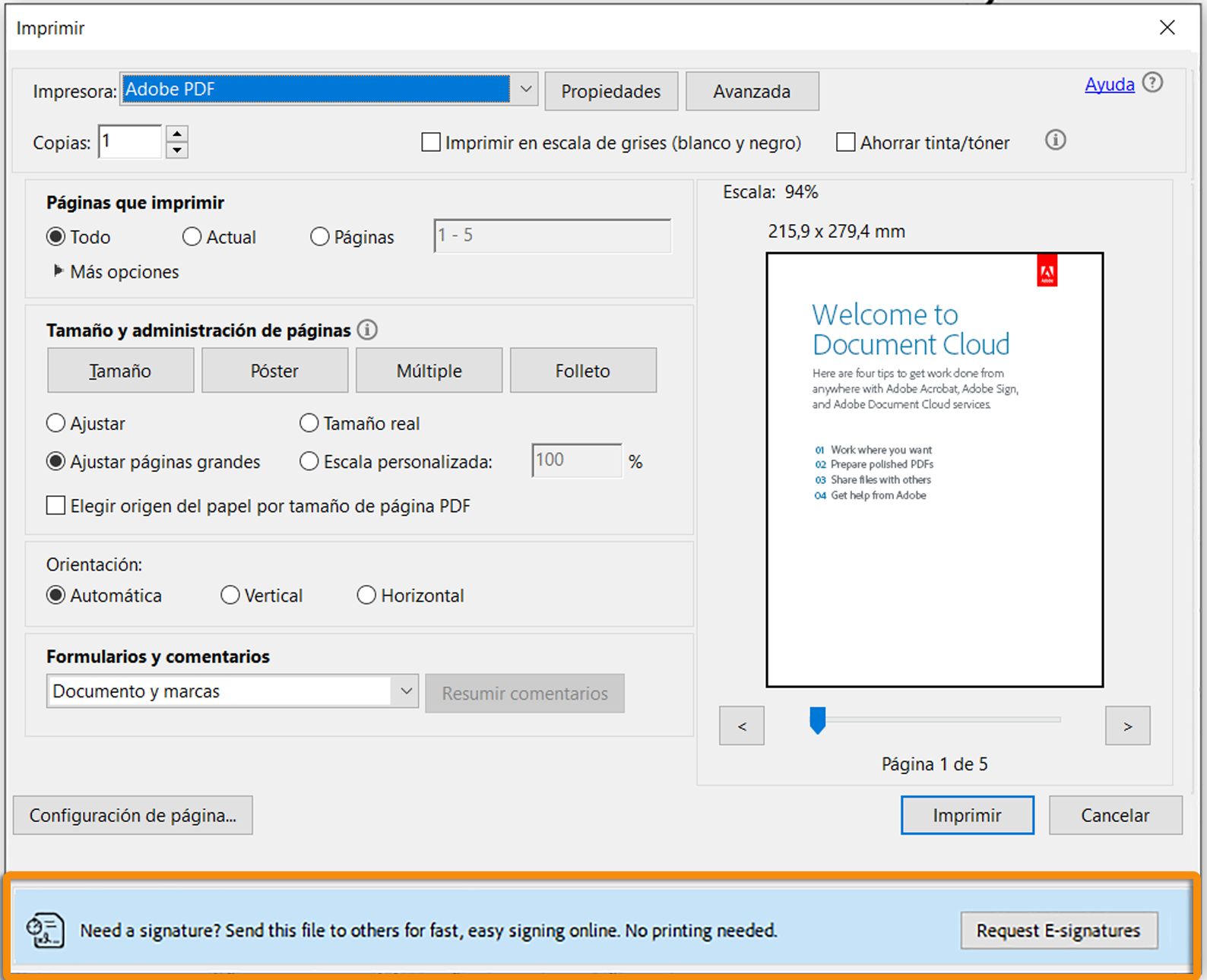Check Elegir origen del papel checkbox
The height and width of the screenshot is (980, 1207).
55,506
